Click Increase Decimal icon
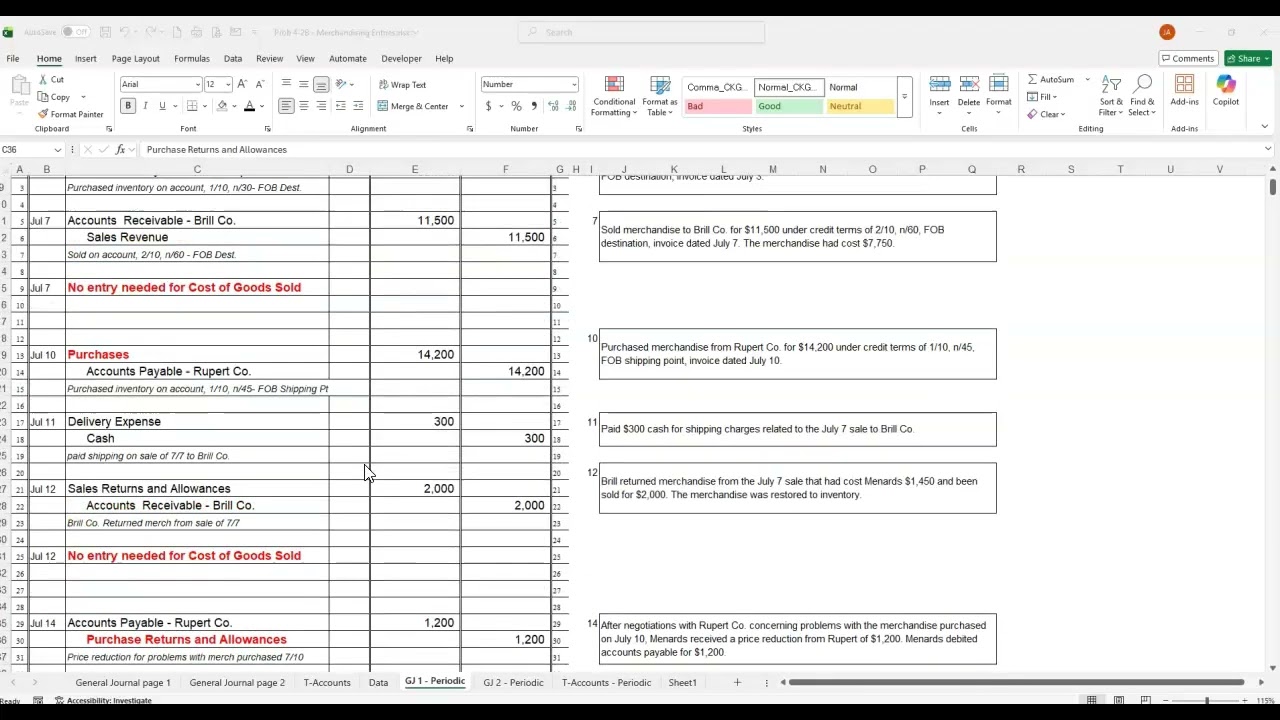The height and width of the screenshot is (720, 1280). 553,106
